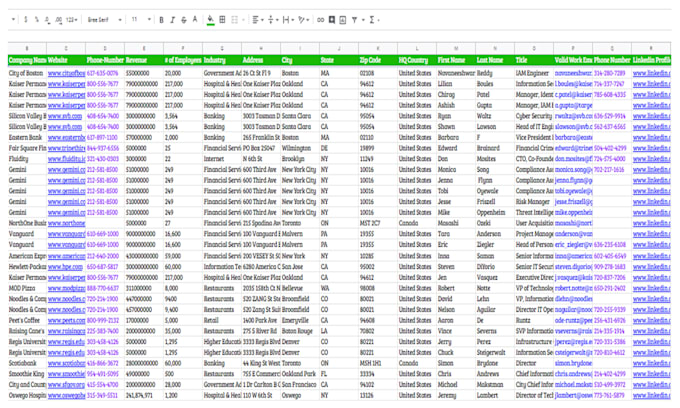Viewport: 680px width, 408px height.
Task: Open the 123 number format dropdown
Action: (x=72, y=20)
